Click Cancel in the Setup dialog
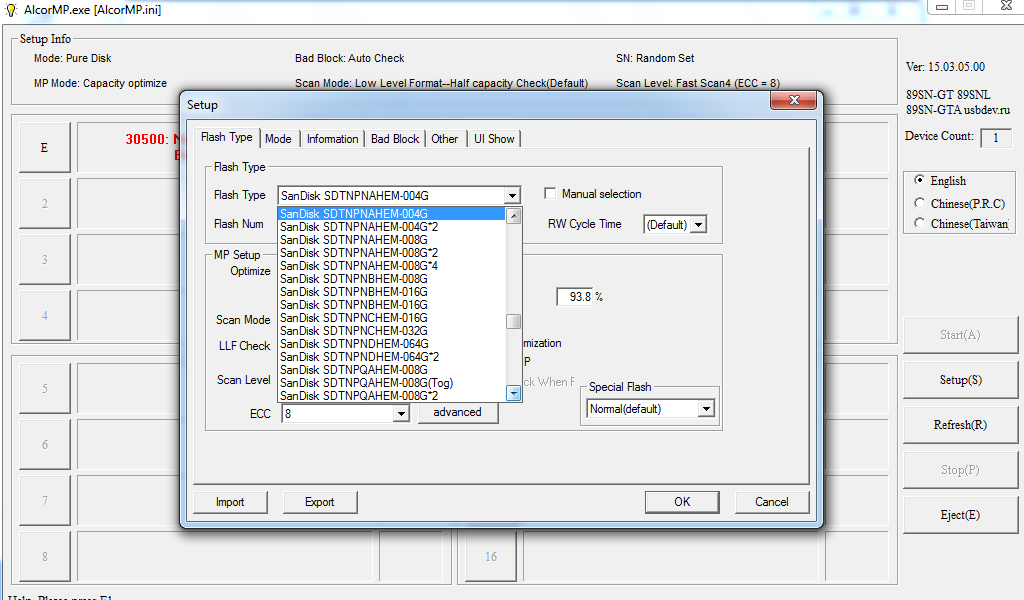This screenshot has height=600, width=1024. [x=772, y=502]
